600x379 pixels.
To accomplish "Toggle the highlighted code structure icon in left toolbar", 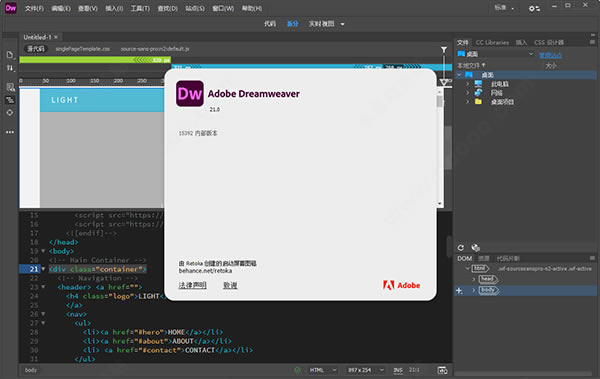I will click(10, 100).
